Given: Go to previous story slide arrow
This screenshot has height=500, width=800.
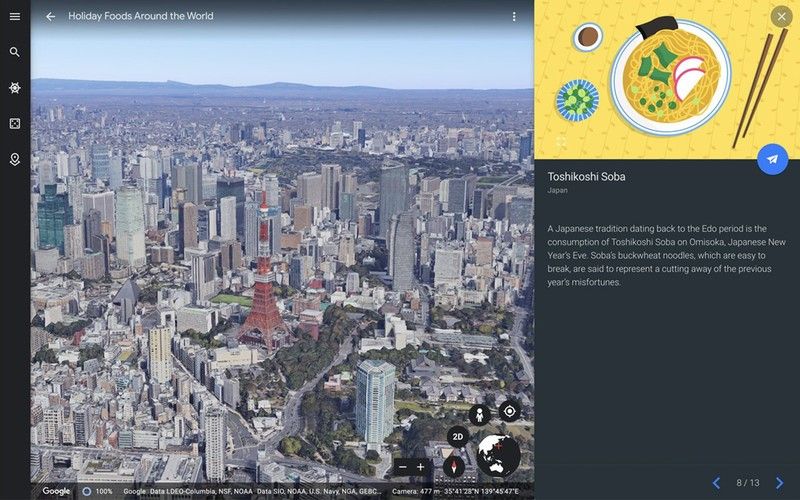Looking at the screenshot, I should [716, 483].
